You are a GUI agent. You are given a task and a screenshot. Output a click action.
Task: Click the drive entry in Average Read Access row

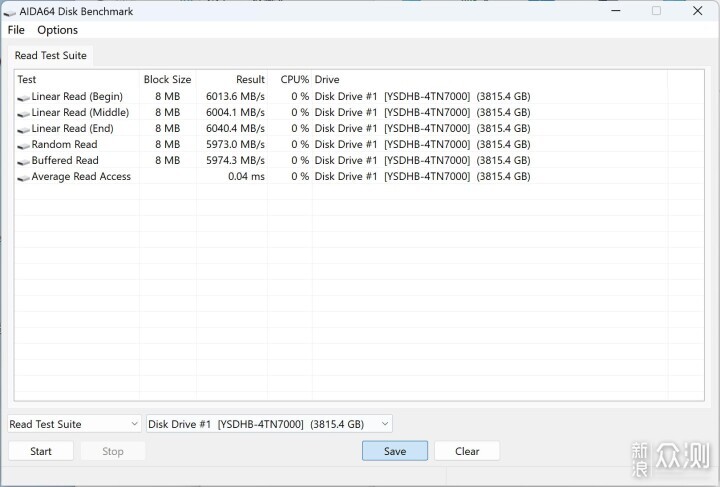[x=422, y=177]
